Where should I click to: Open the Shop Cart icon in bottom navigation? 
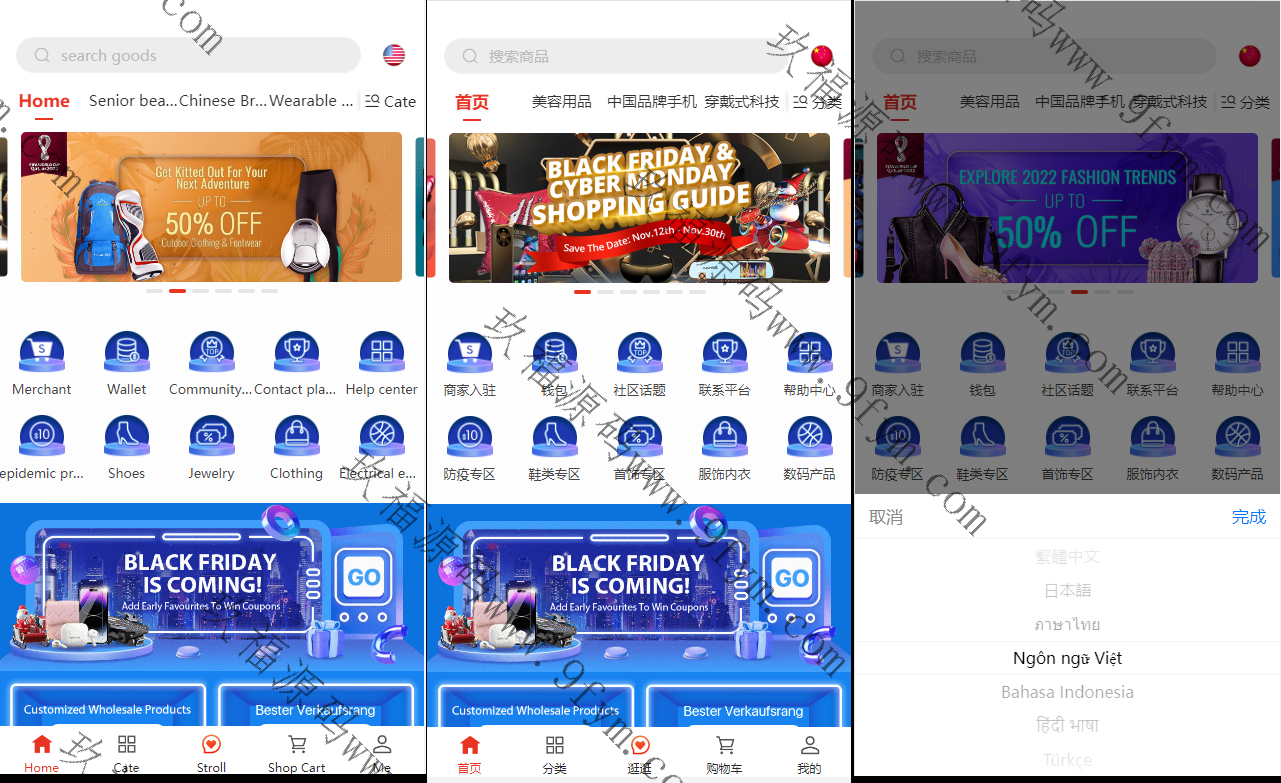(296, 750)
